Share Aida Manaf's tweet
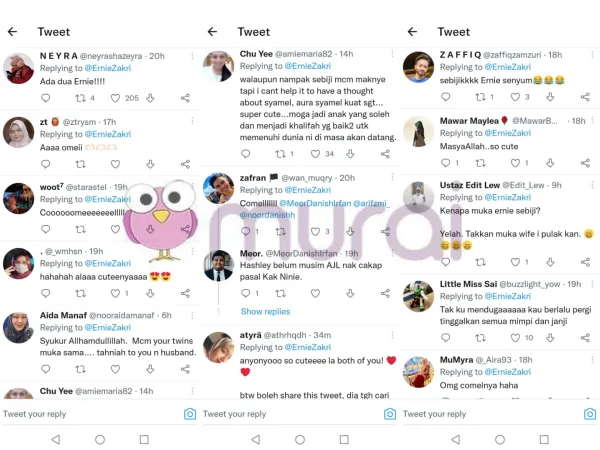The image size is (600, 450). 185,369
